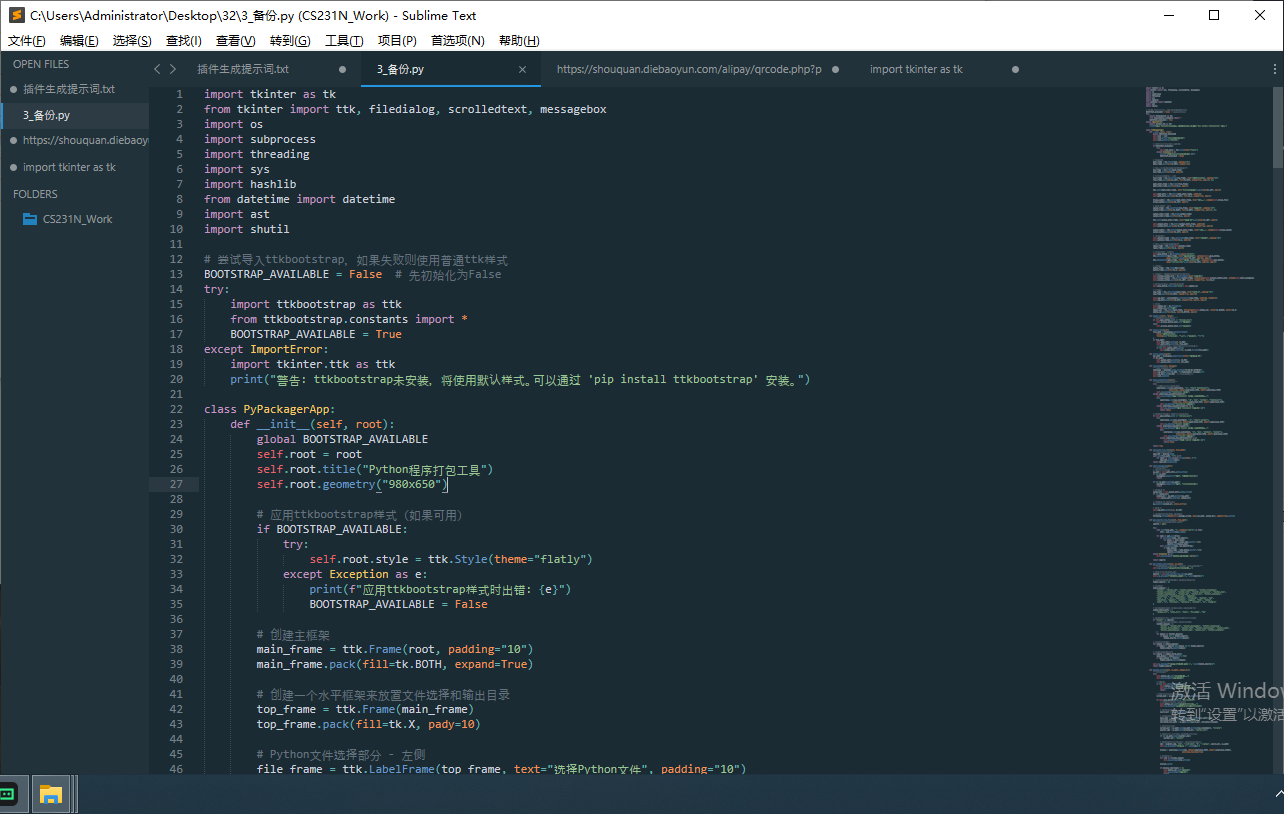The width and height of the screenshot is (1284, 814).
Task: Click the CS231N_Work folder icon
Action: point(30,219)
